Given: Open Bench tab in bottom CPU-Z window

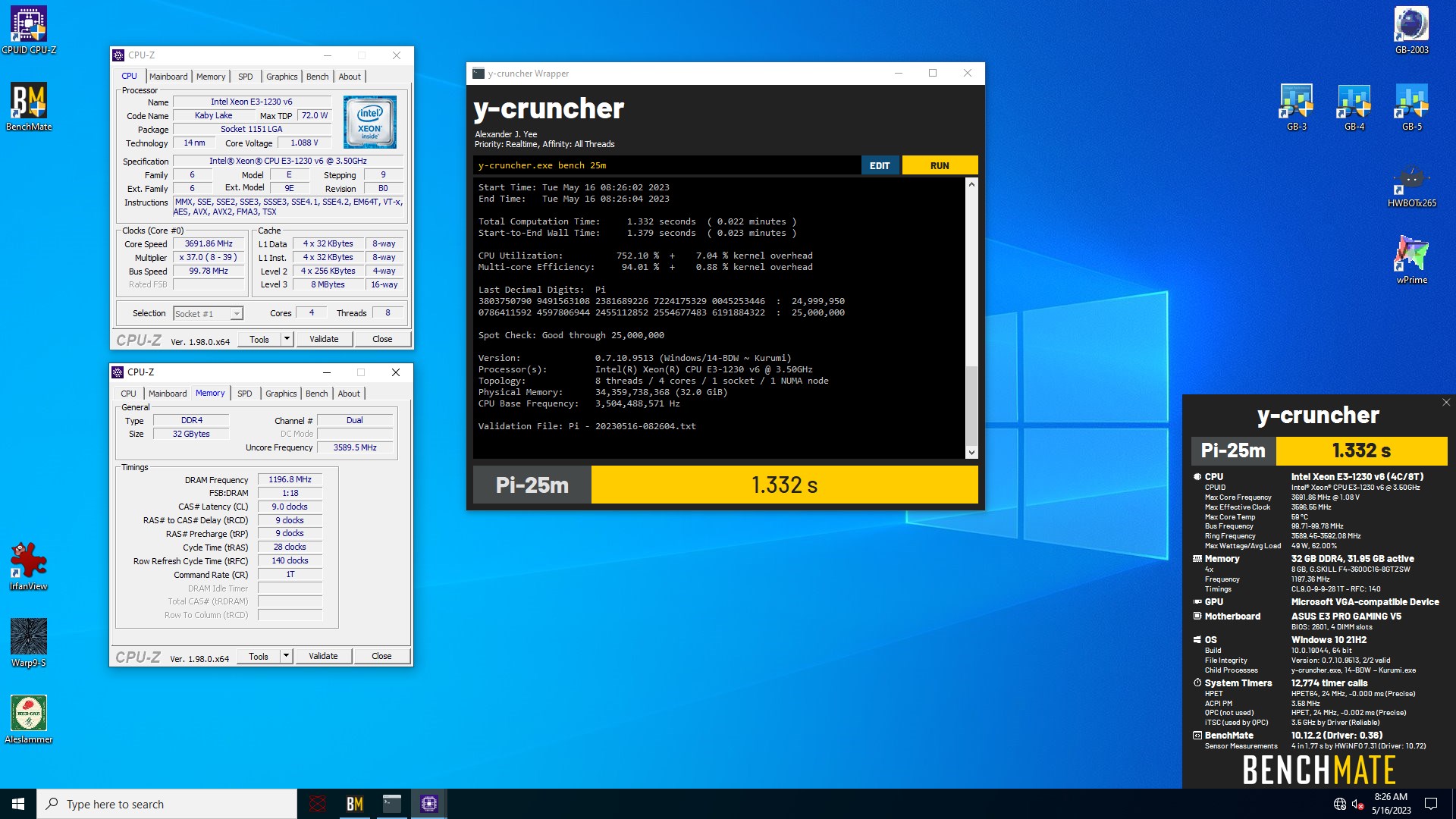Looking at the screenshot, I should 317,394.
